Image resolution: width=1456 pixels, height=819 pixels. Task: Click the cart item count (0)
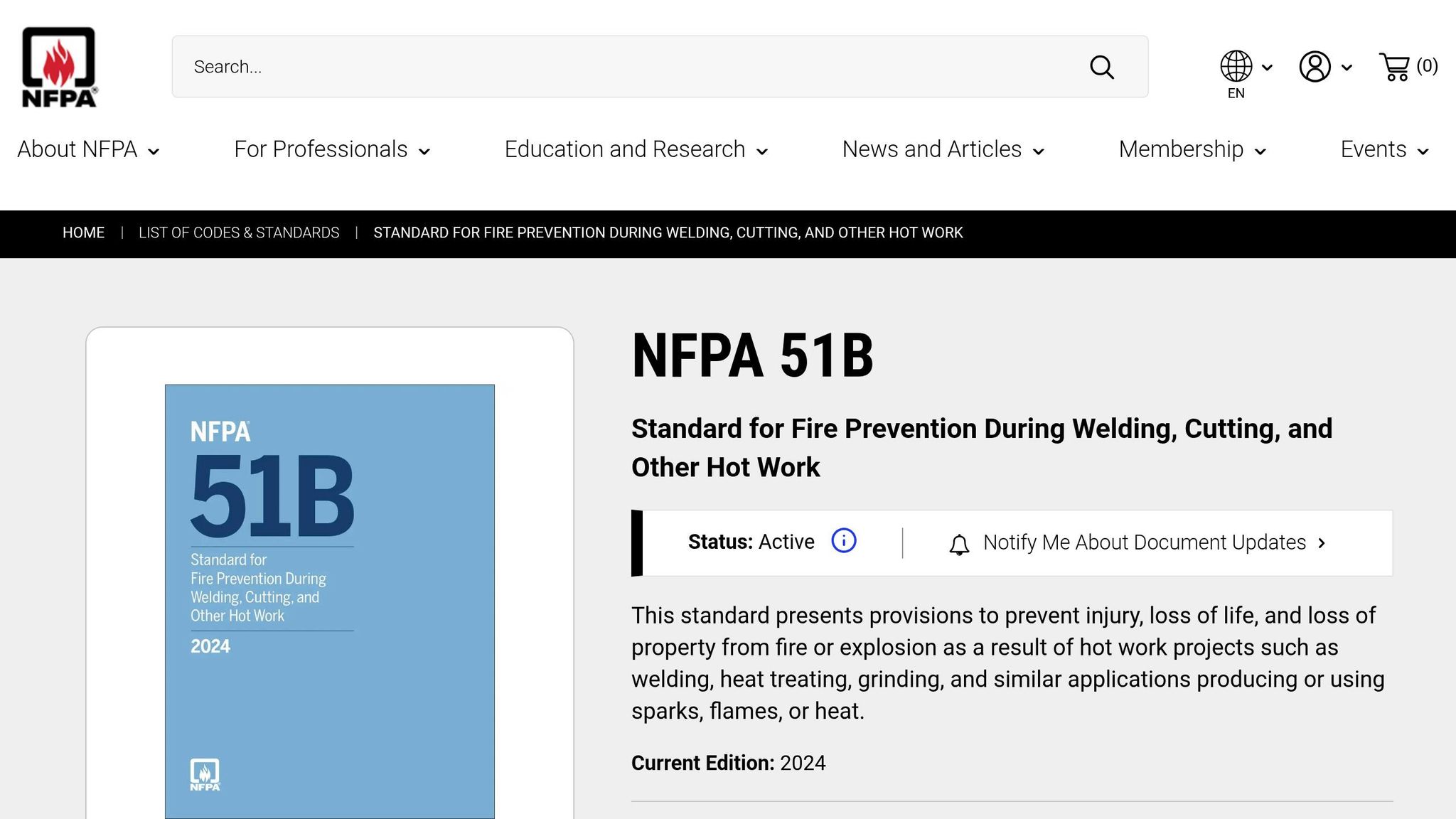click(1427, 66)
